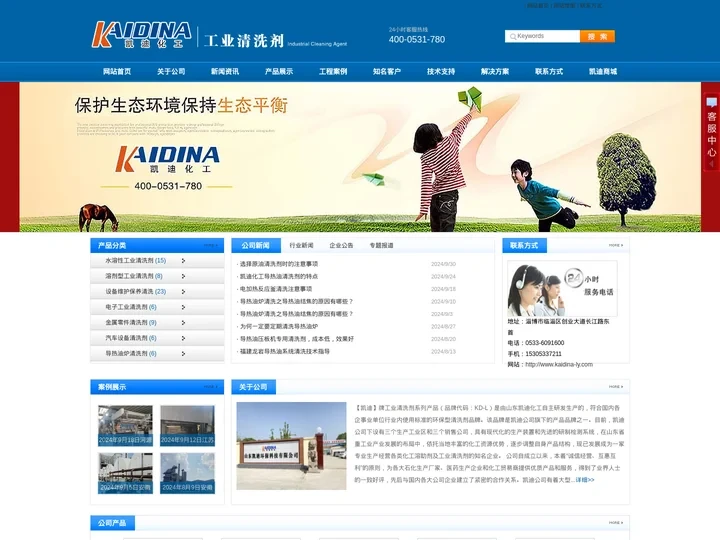Open the case thumbnail dated 2024年9月5日

(125, 473)
